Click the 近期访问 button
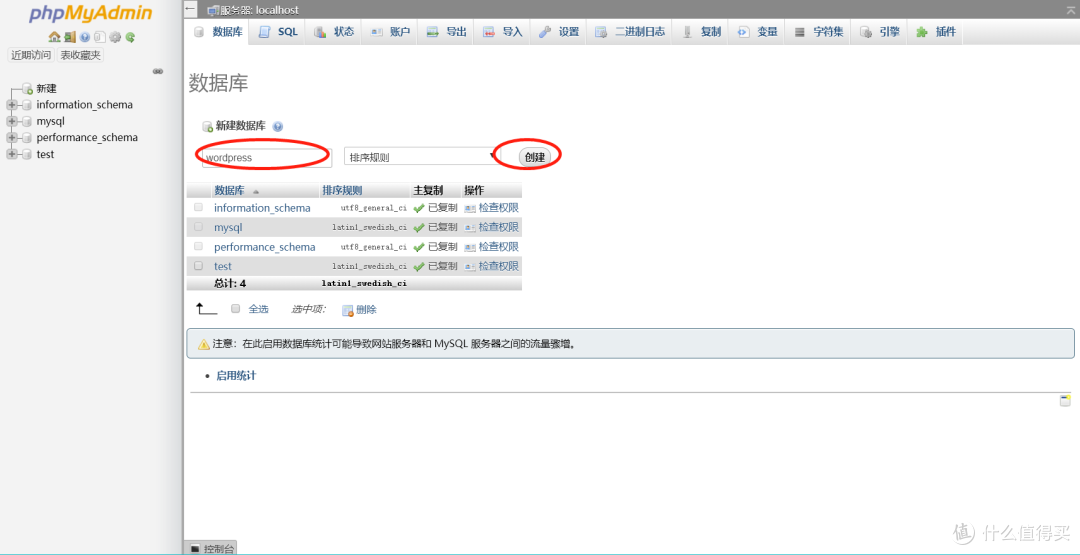 coord(31,55)
